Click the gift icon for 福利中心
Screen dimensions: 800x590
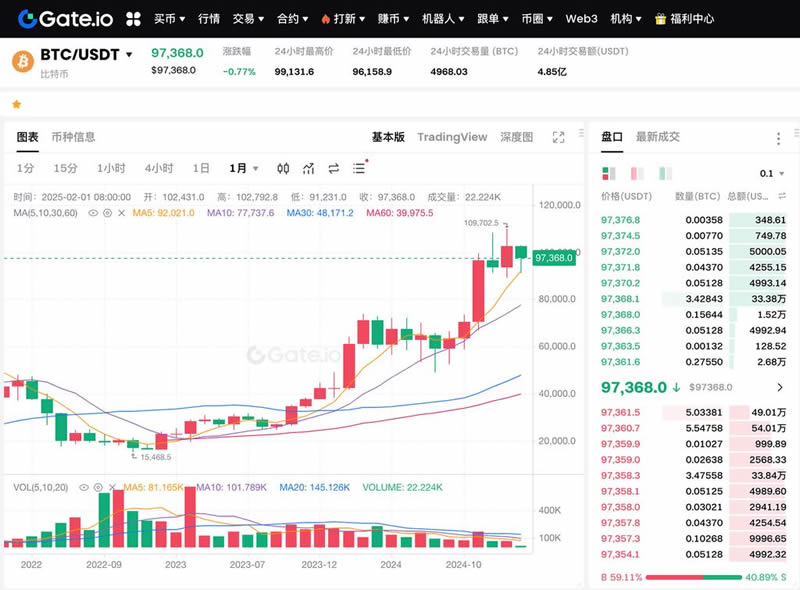coord(660,19)
